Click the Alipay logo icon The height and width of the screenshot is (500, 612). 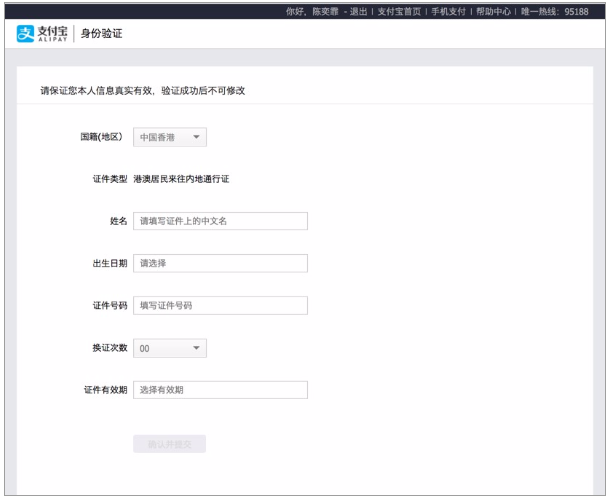click(26, 35)
